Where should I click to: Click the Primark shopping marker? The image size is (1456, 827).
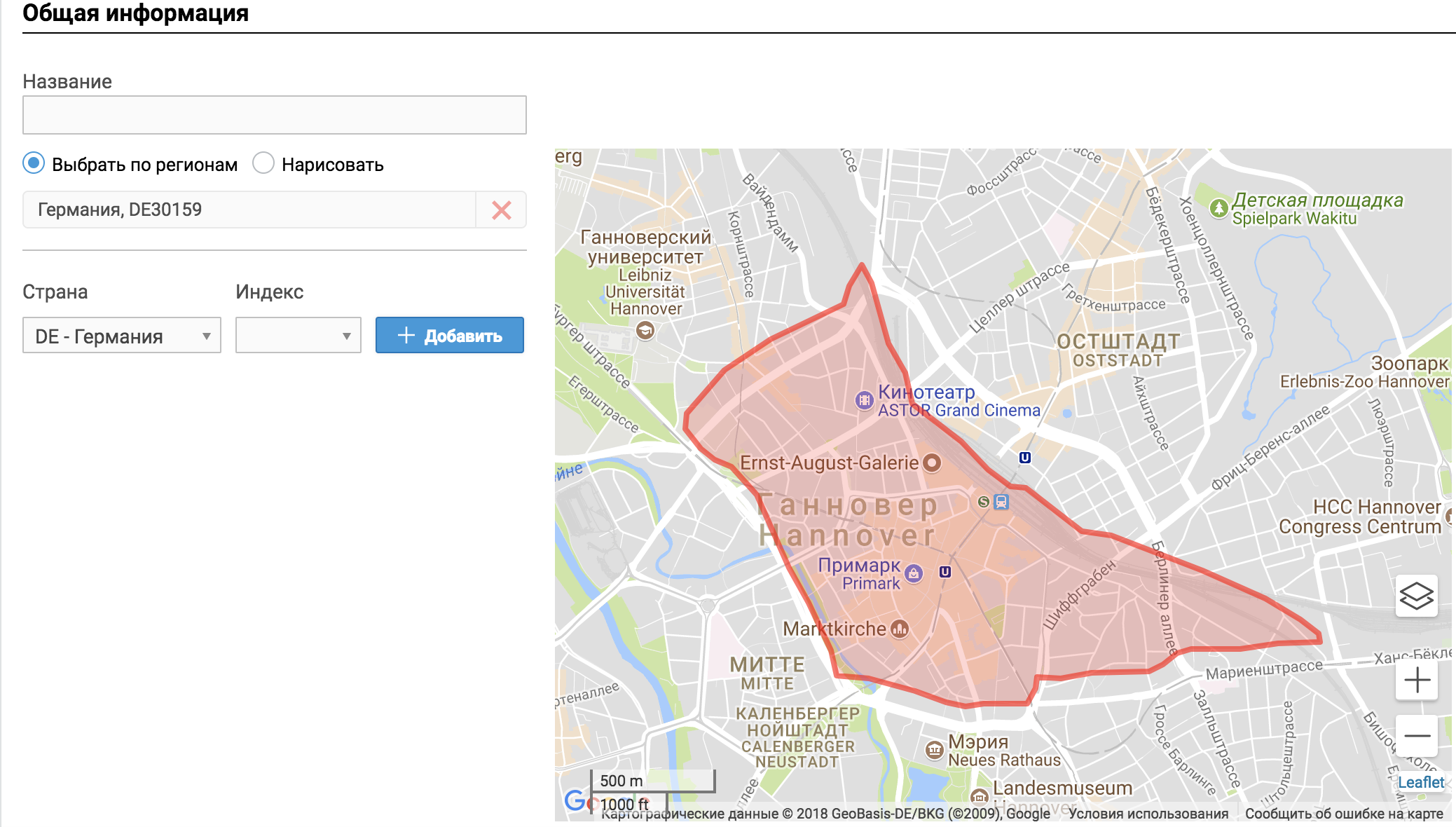913,573
